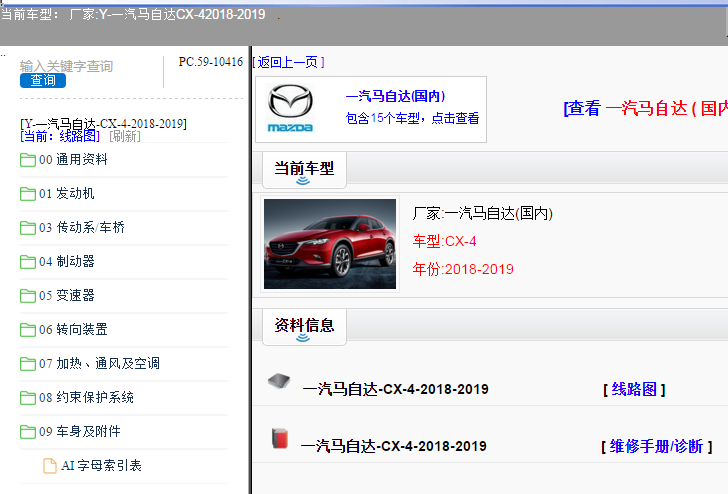Click the 查询 search button
728x494 pixels.
pos(43,80)
